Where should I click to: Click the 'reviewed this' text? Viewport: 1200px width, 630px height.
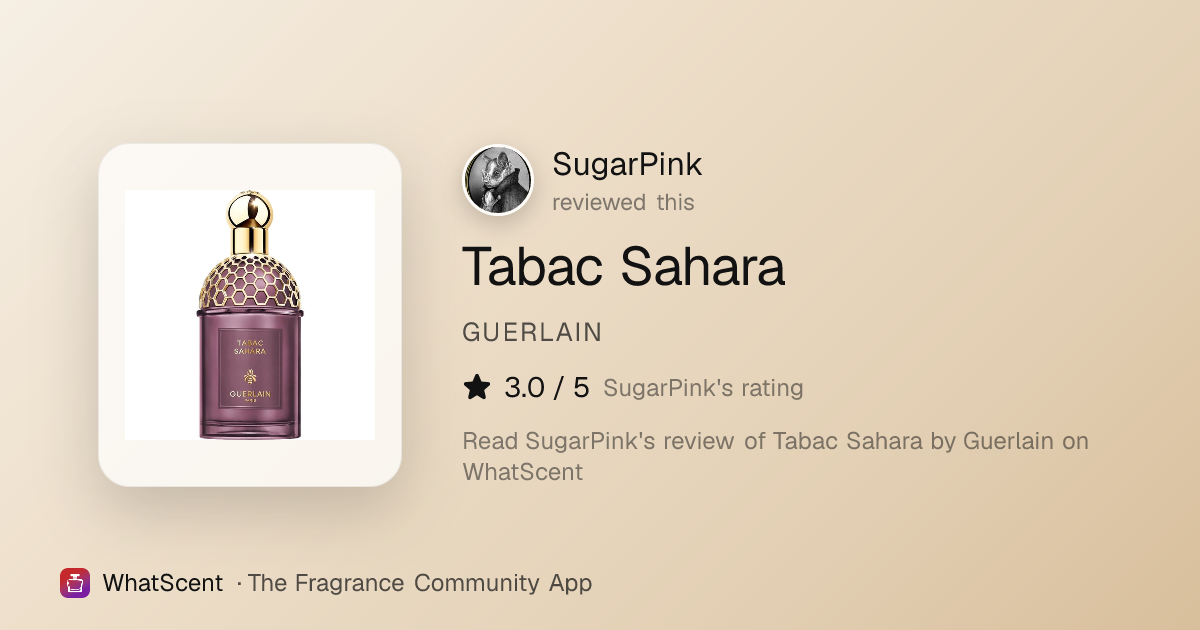[x=623, y=202]
